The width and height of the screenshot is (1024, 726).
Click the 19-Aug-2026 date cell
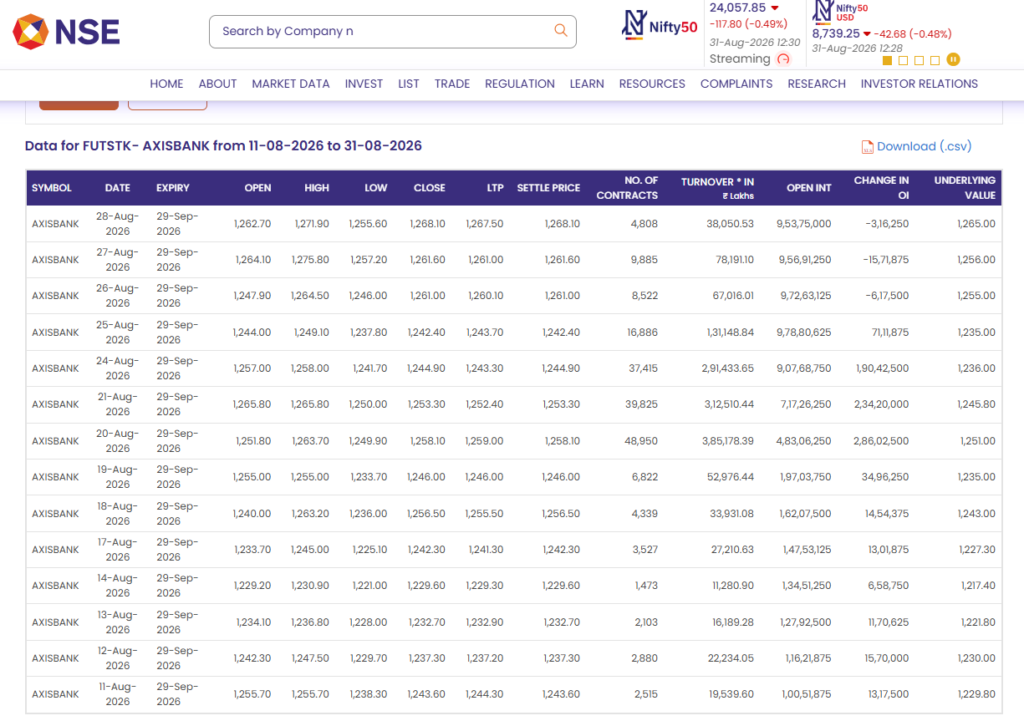click(x=118, y=477)
